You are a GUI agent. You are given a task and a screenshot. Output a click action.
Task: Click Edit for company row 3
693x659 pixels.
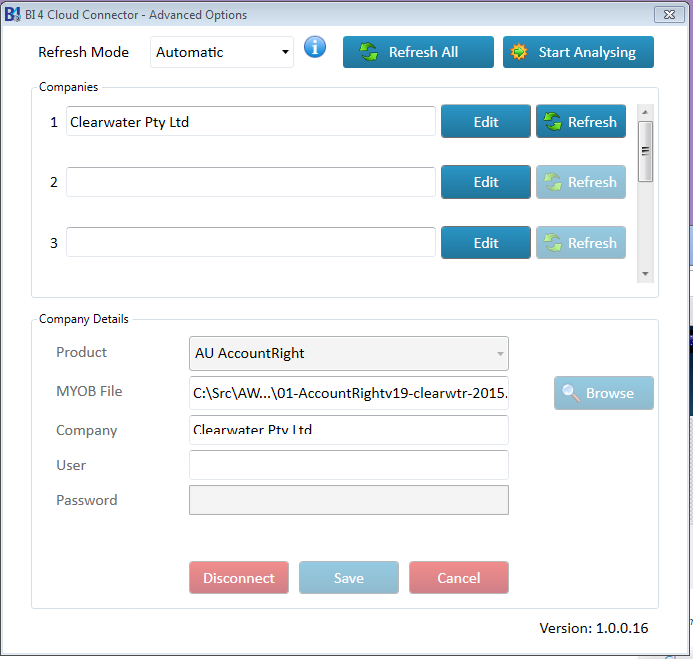point(486,243)
